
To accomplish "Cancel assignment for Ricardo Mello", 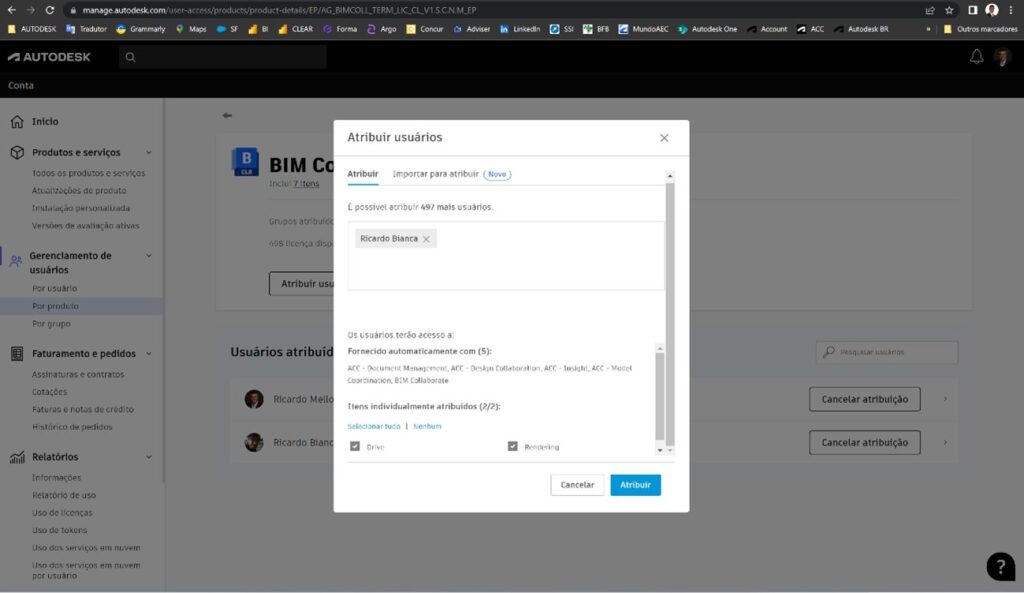I will coord(865,399).
